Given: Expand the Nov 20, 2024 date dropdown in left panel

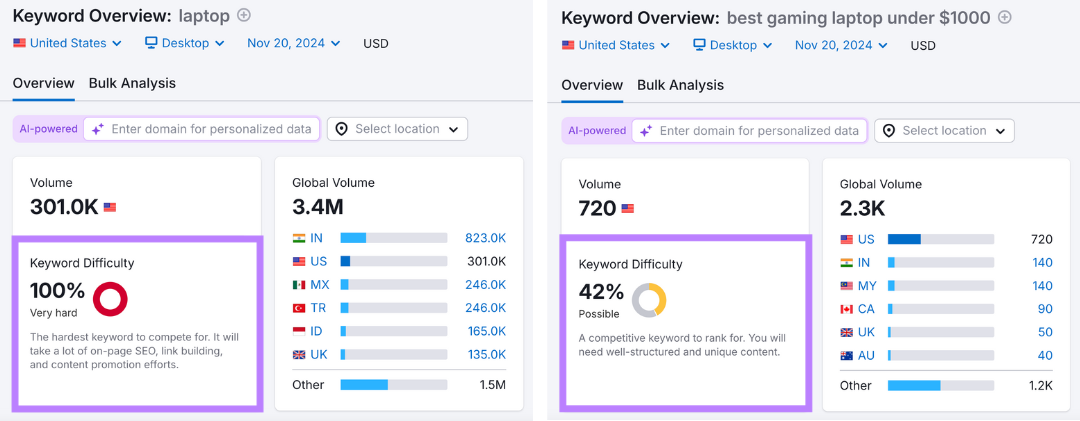Looking at the screenshot, I should pos(294,43).
